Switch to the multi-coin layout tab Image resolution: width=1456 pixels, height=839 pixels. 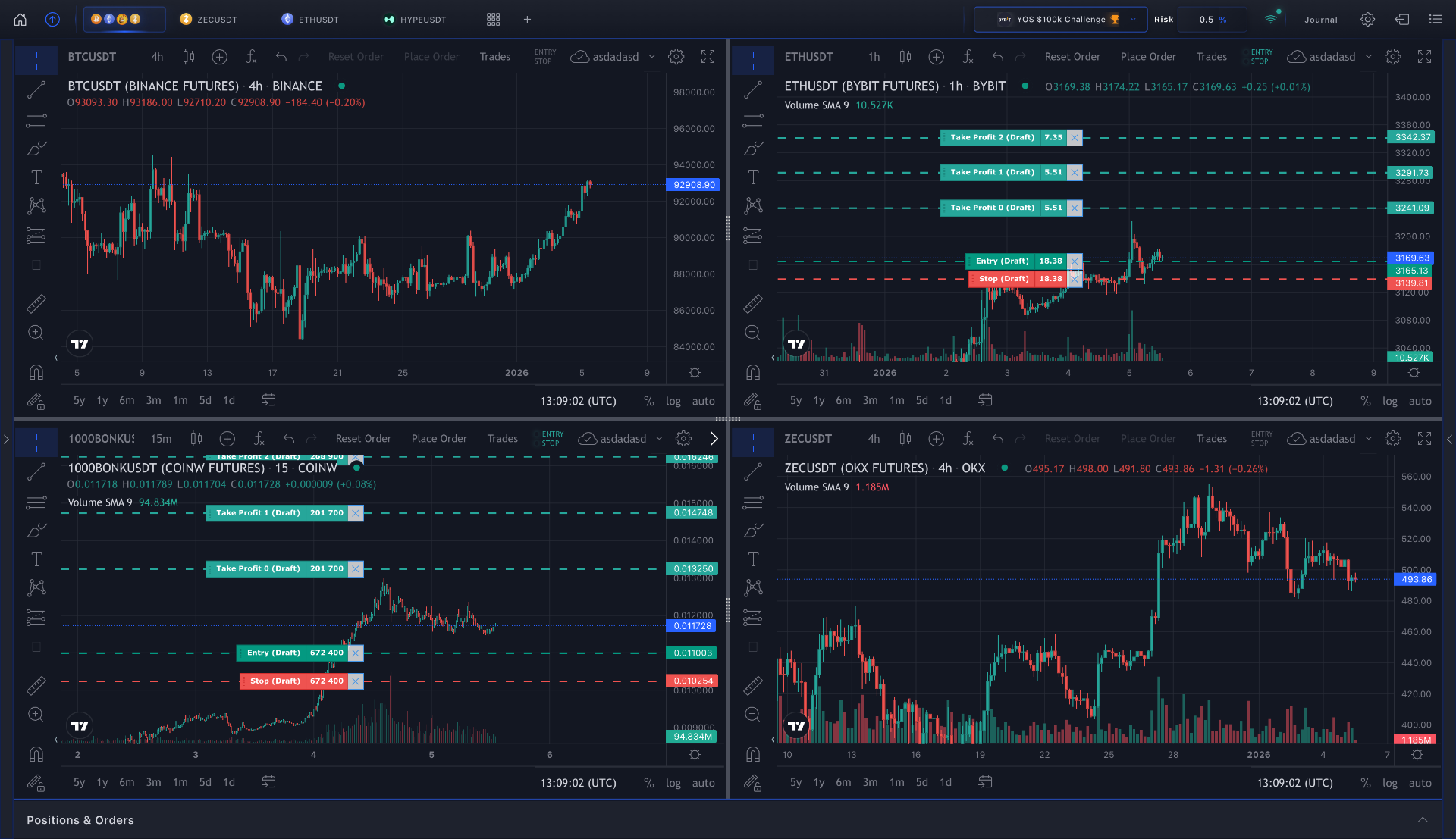(x=124, y=20)
